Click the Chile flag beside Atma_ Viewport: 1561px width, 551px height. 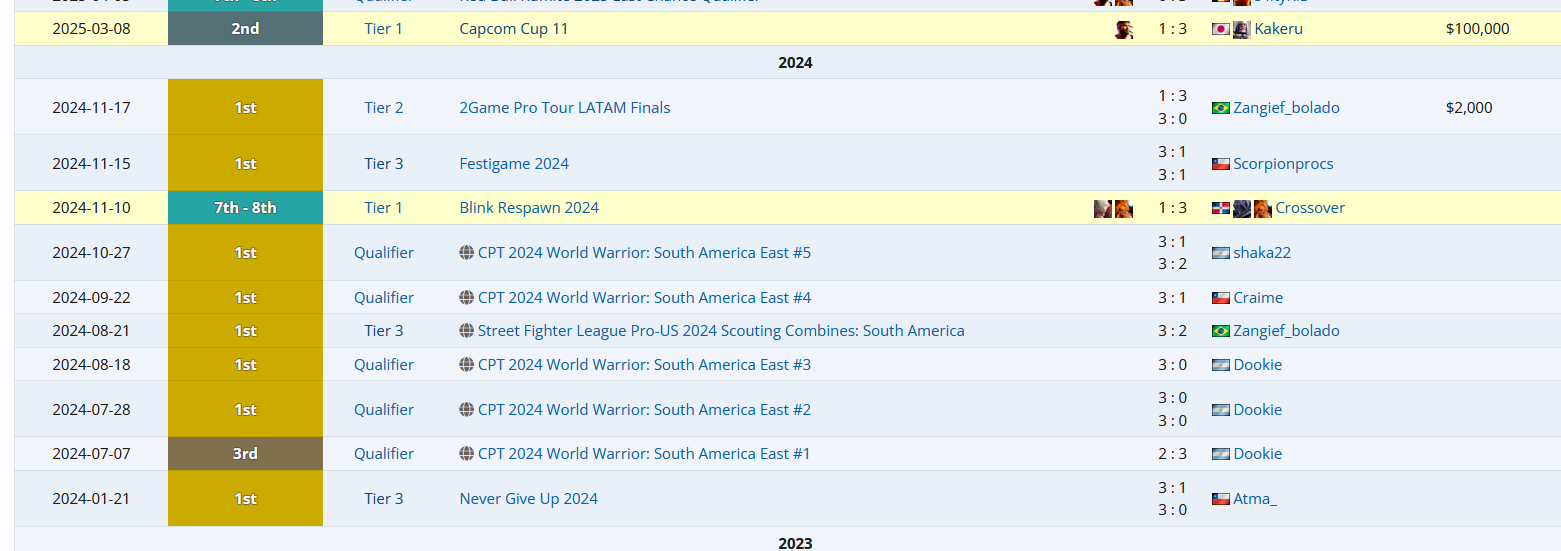click(1220, 499)
